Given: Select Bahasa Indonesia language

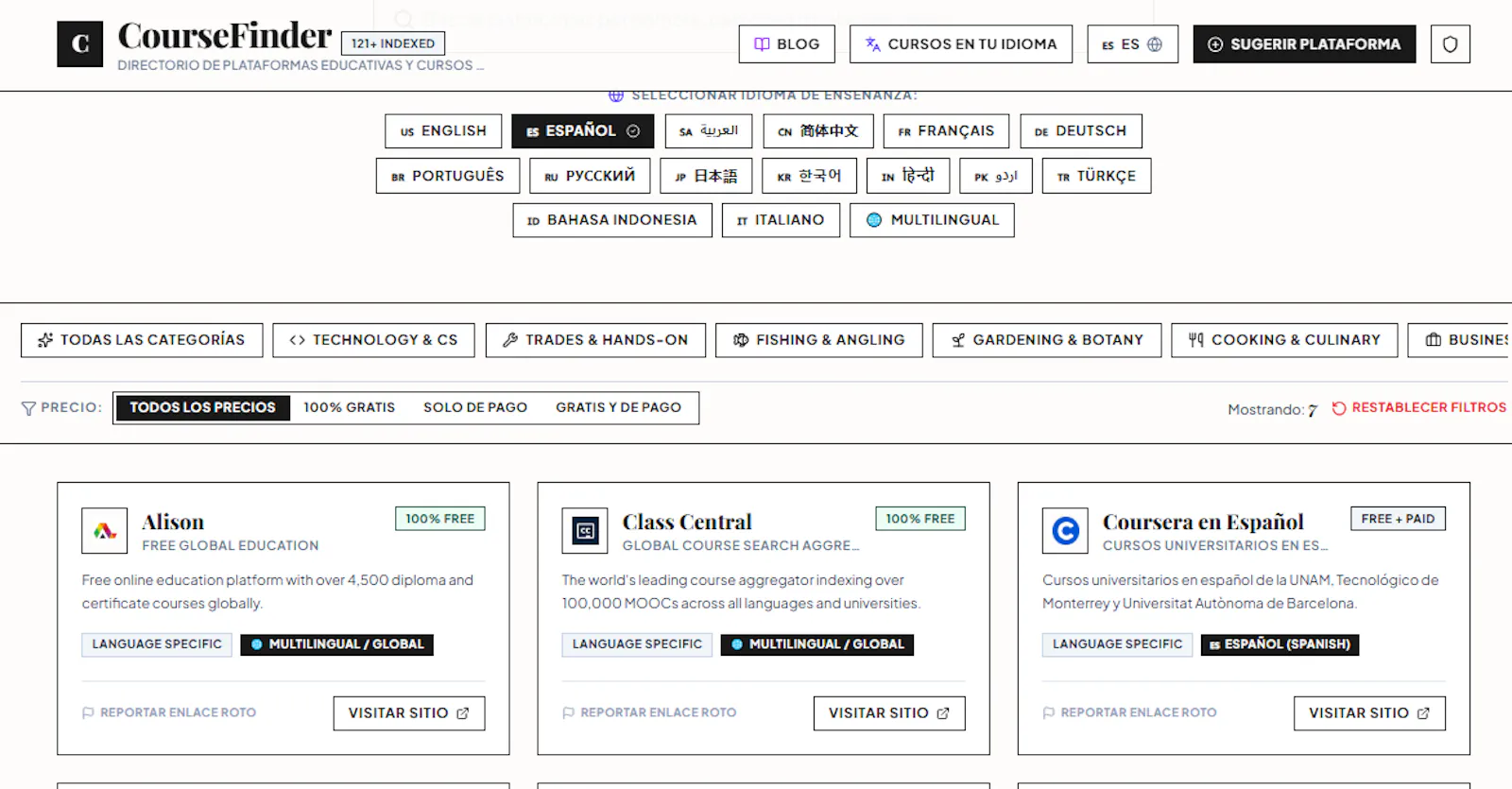Looking at the screenshot, I should click(612, 220).
